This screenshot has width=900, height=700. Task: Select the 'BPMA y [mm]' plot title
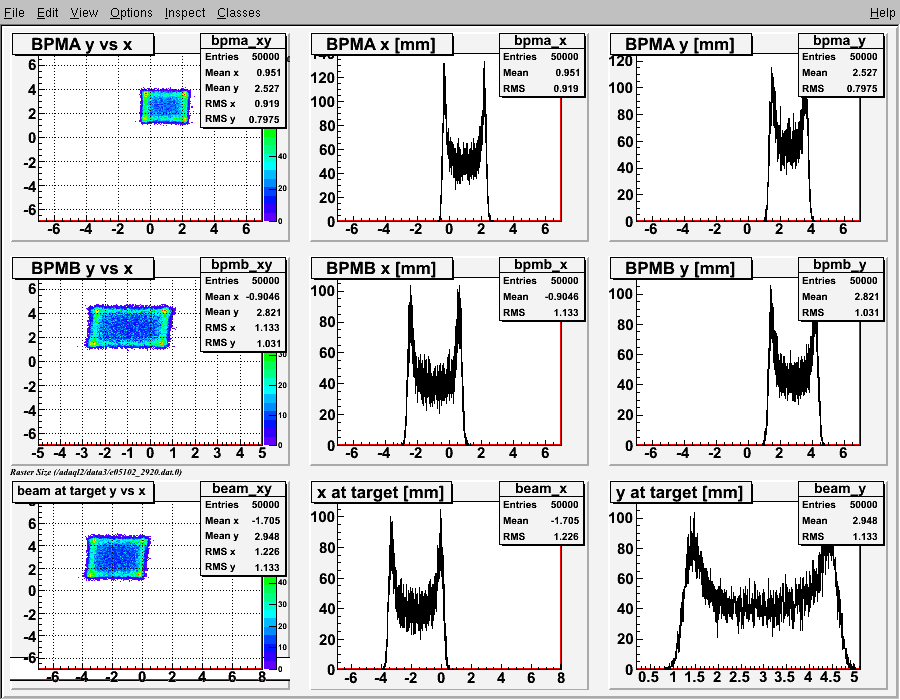tap(681, 44)
